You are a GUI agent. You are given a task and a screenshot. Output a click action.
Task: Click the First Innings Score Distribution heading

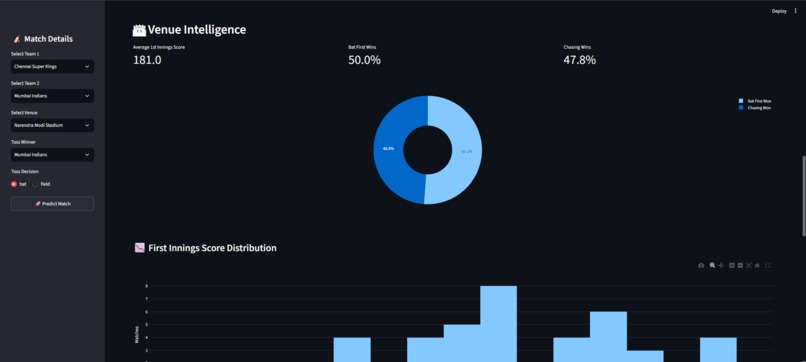[x=212, y=248]
